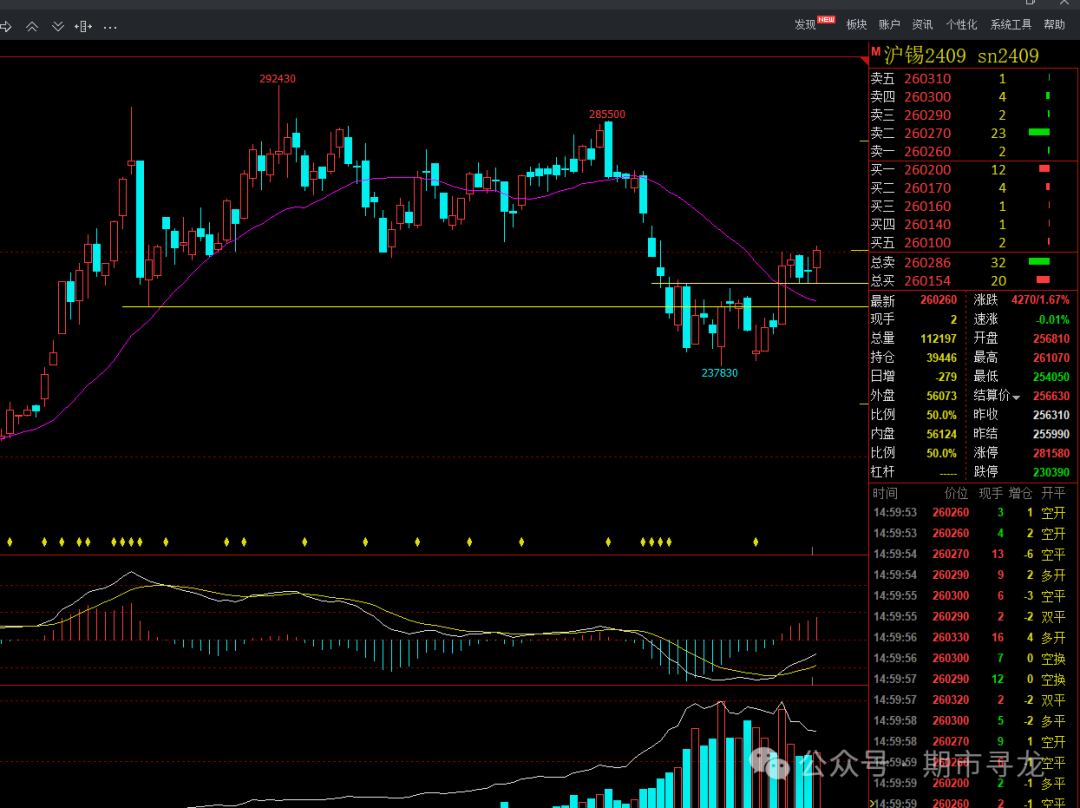
Task: Open the 资讯 menu
Action: 922,25
